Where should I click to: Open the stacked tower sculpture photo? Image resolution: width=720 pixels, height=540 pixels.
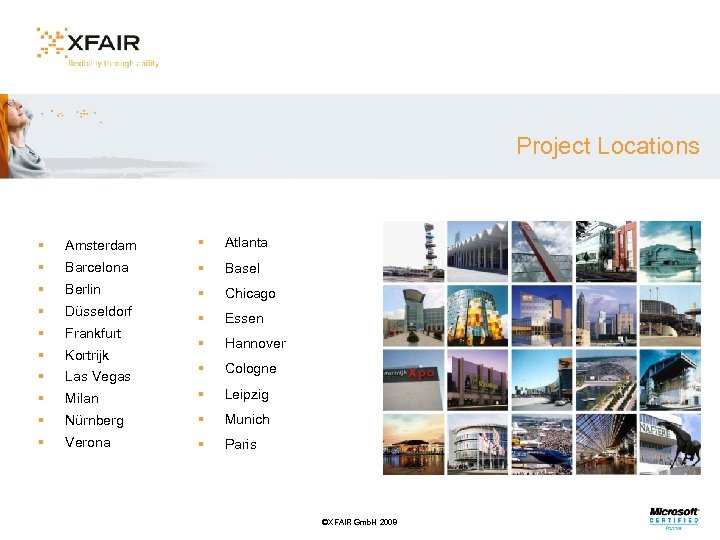414,251
